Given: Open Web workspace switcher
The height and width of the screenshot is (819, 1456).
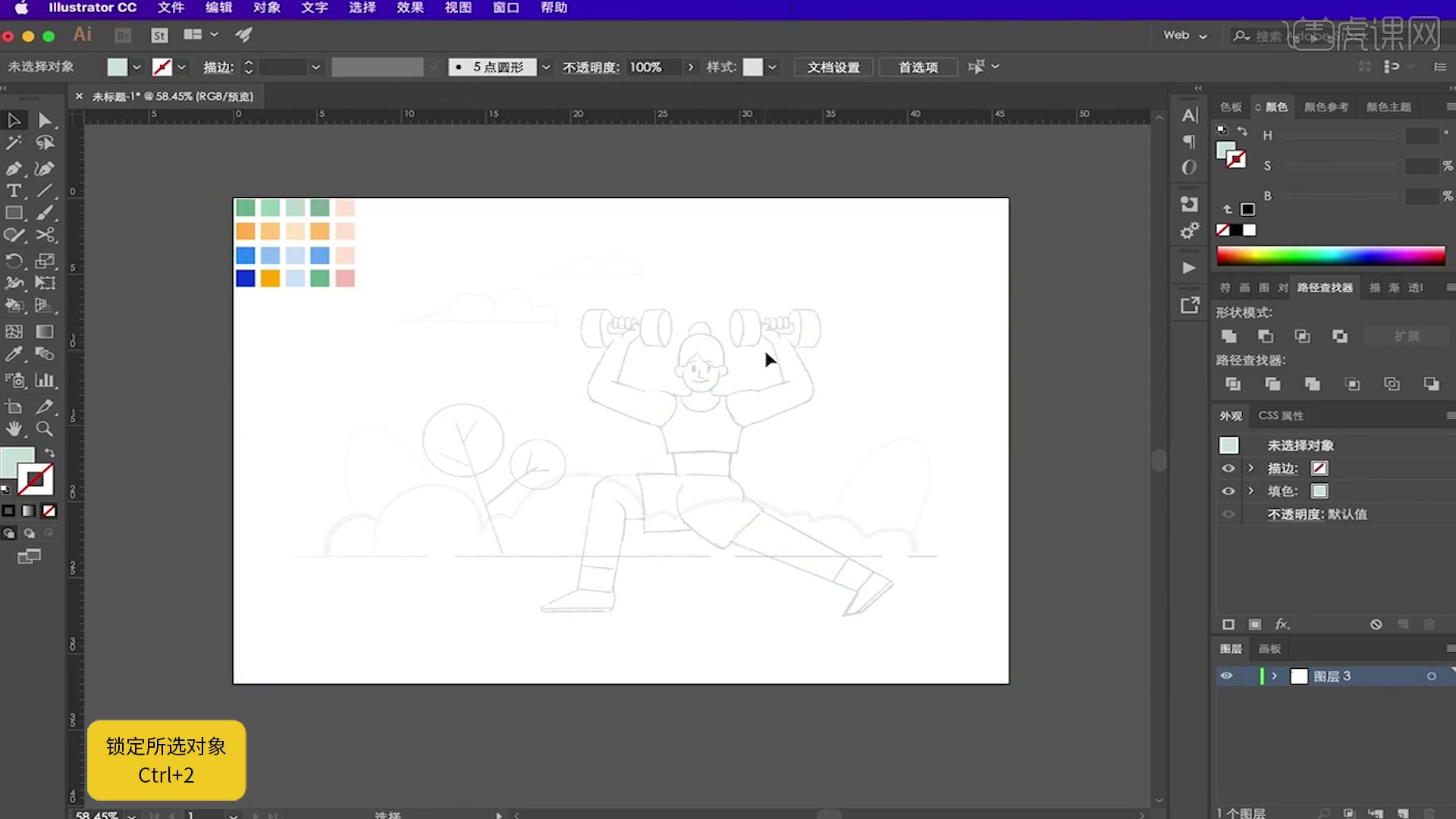Looking at the screenshot, I should coord(1185,35).
